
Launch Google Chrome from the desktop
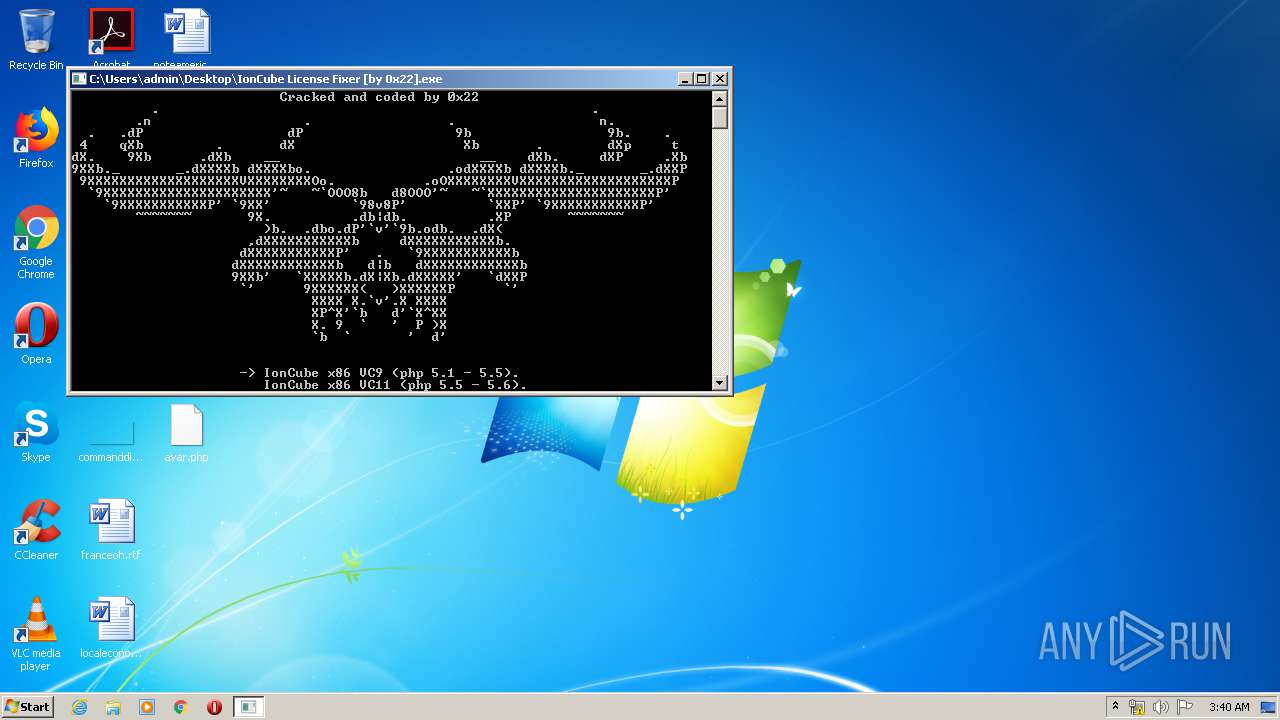coord(36,242)
